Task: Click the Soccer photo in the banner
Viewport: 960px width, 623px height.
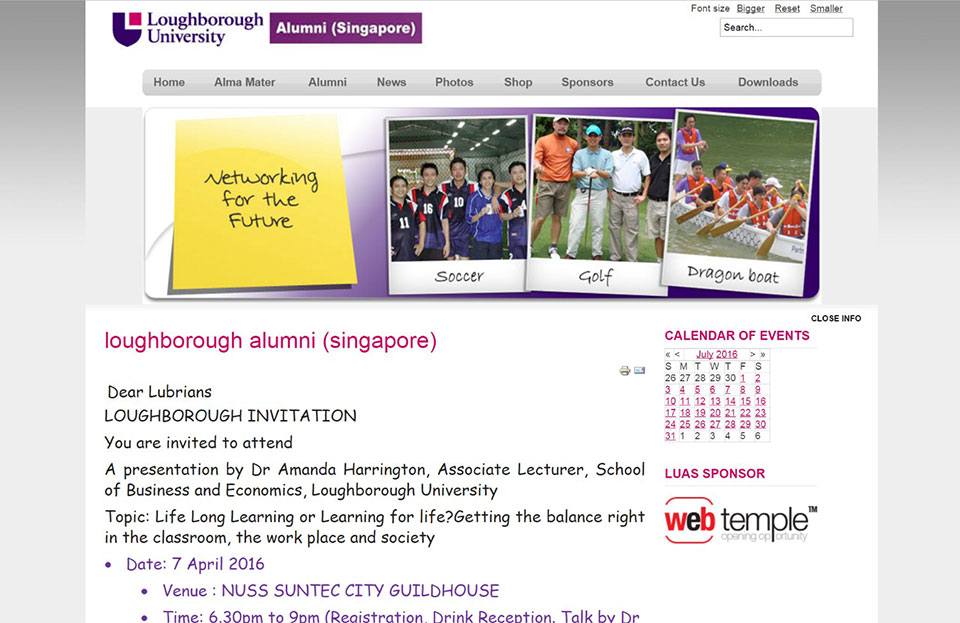Action: [x=457, y=204]
